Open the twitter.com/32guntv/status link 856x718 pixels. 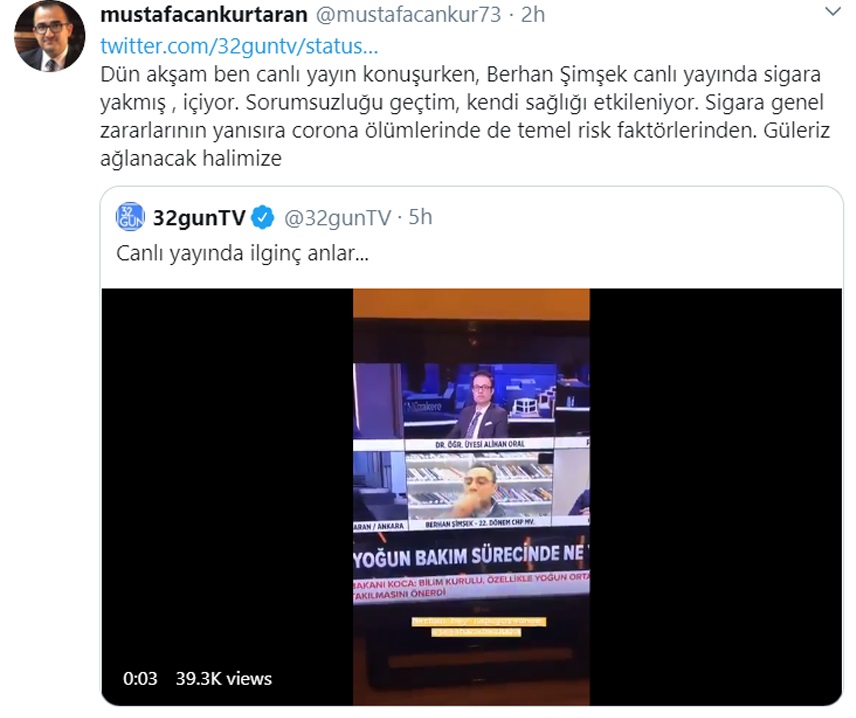(x=239, y=46)
